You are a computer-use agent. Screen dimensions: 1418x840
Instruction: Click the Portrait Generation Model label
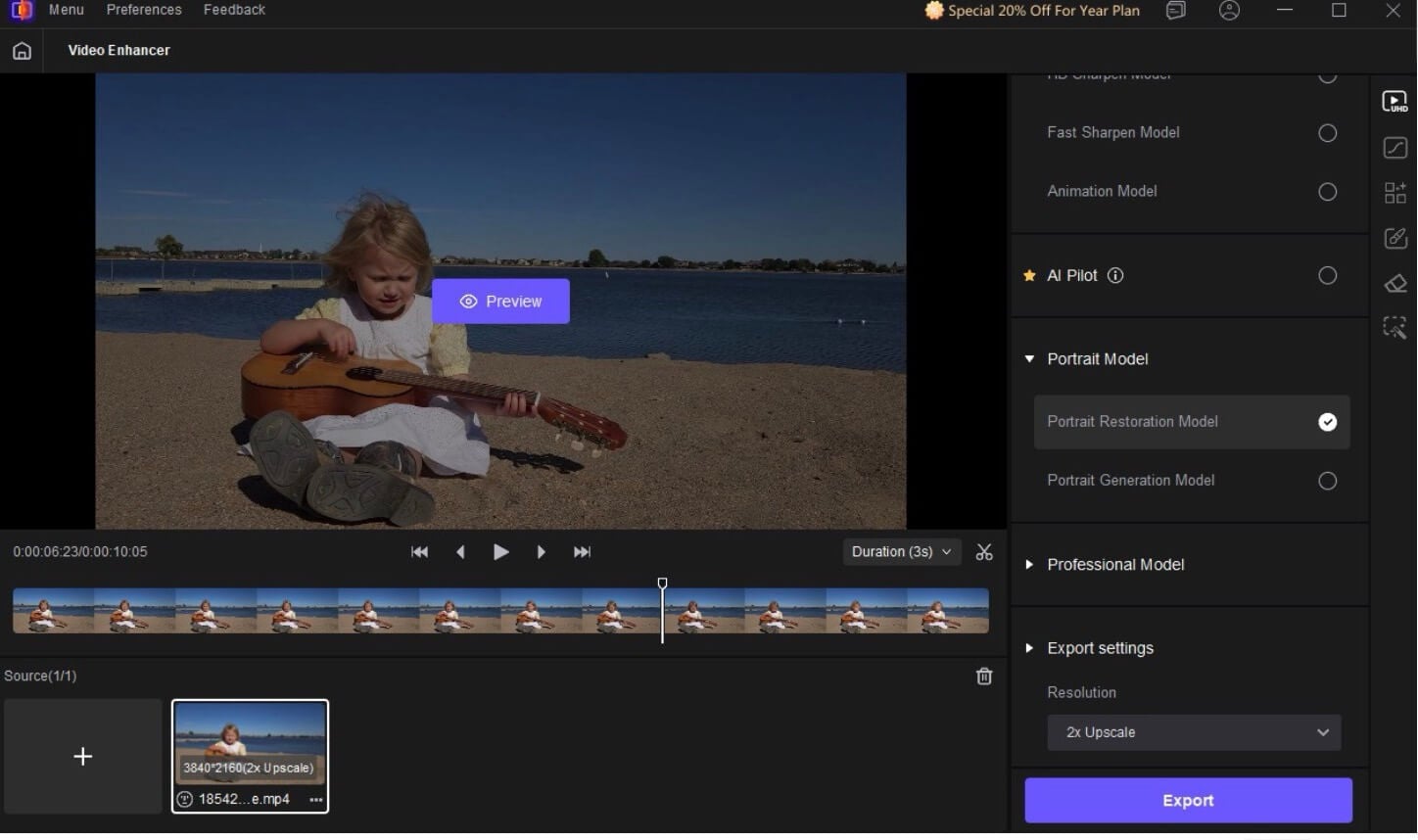[x=1131, y=481]
